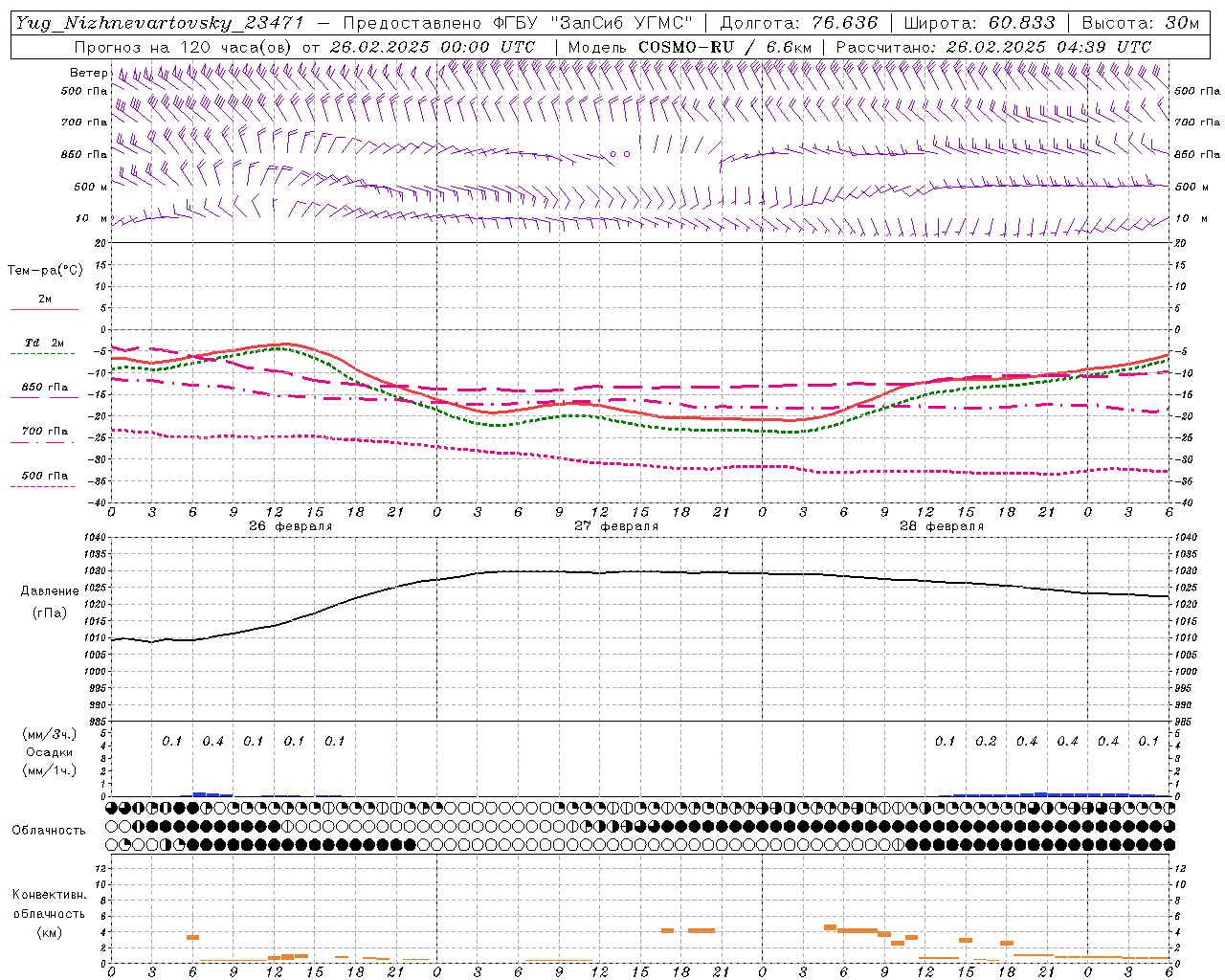This screenshot has height=980, width=1225.
Task: Click the dotted line sample under 500 гПа legend
Action: pos(43,486)
